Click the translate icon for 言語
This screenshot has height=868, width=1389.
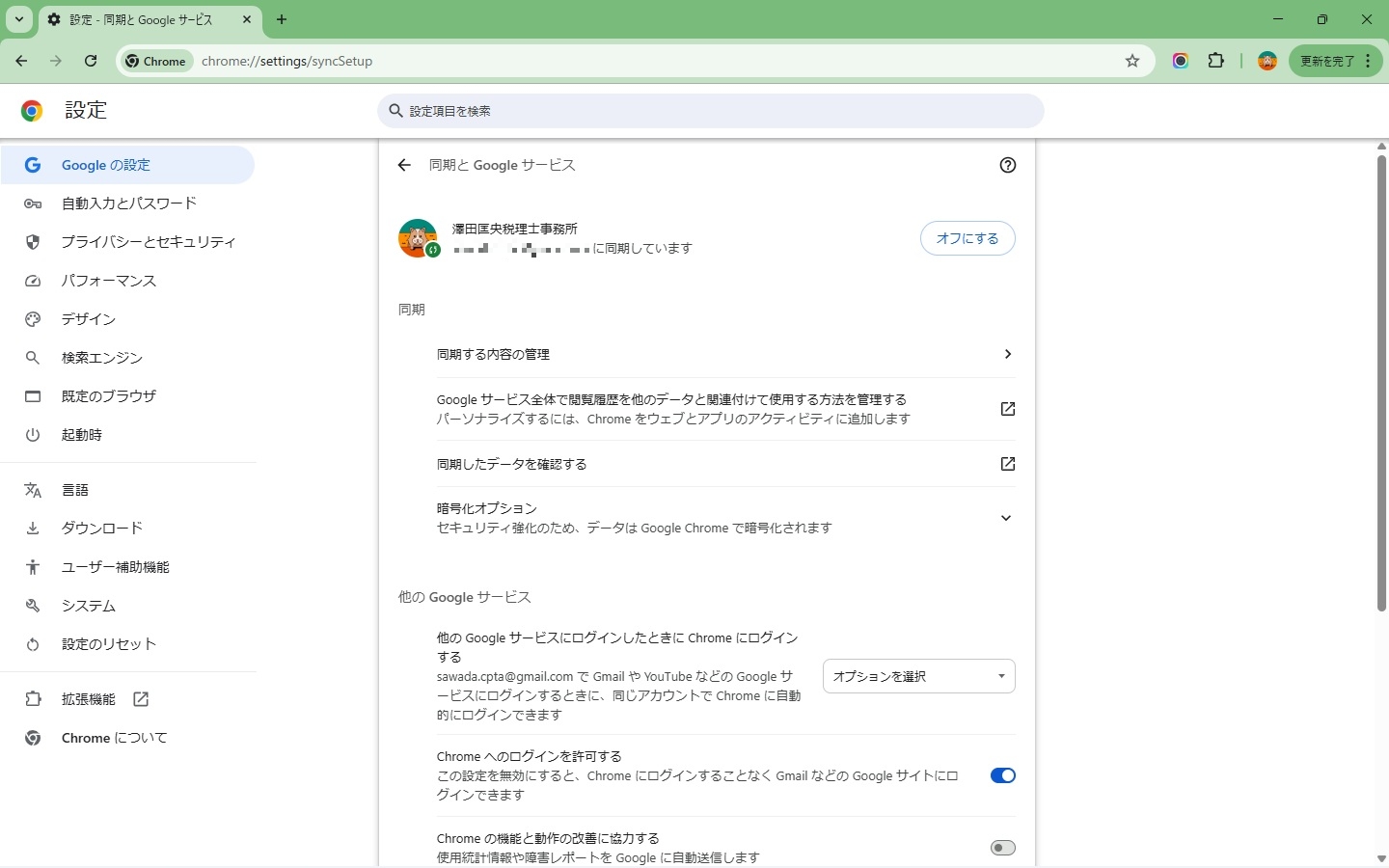(33, 490)
